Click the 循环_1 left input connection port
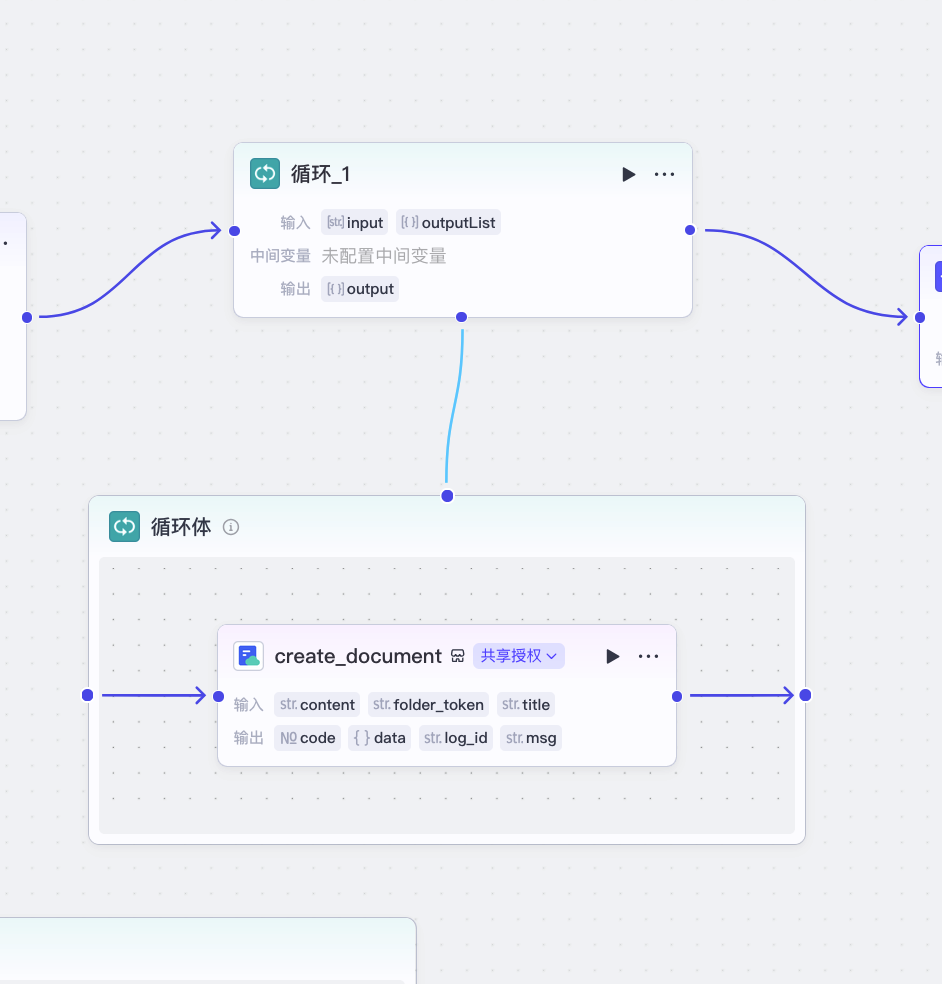Viewport: 942px width, 984px height. 235,231
